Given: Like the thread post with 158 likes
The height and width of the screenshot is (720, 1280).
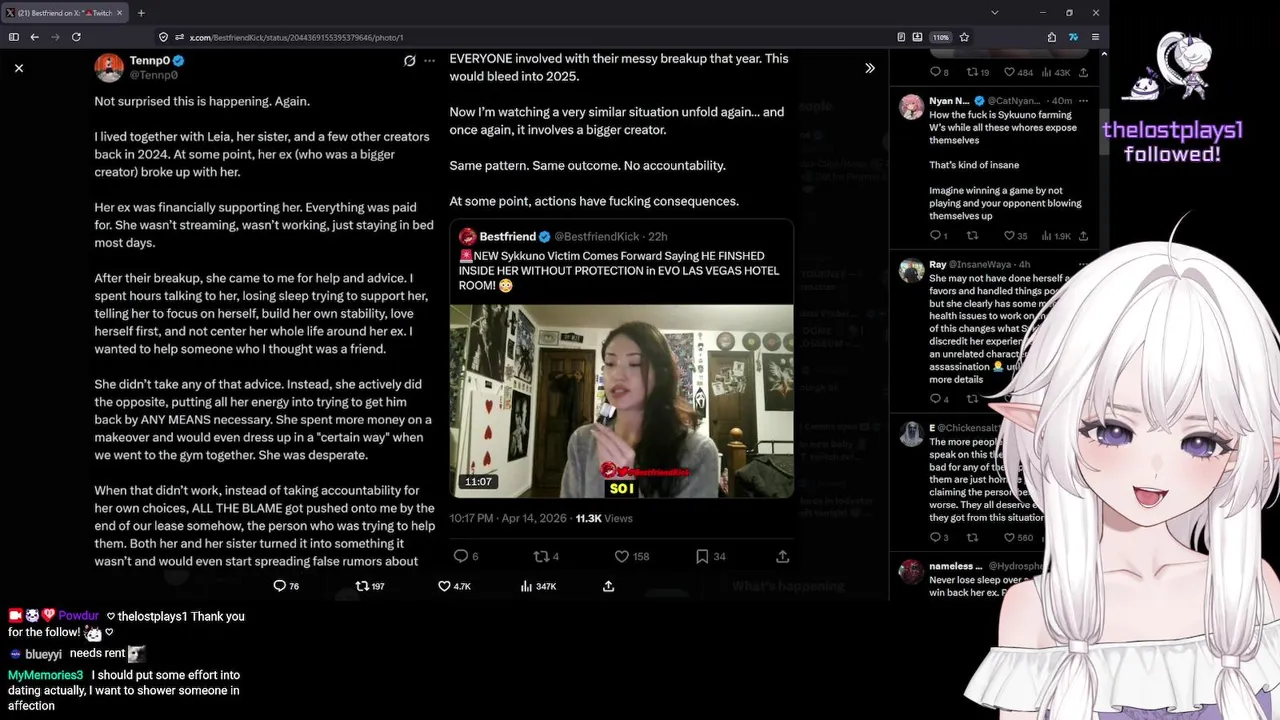Looking at the screenshot, I should point(631,556).
